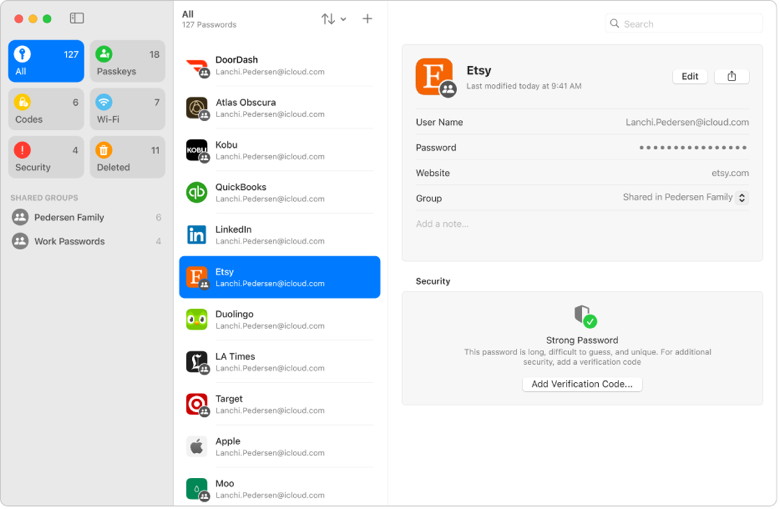
Task: Click the 'Security' section heading in details
Action: coord(433,281)
